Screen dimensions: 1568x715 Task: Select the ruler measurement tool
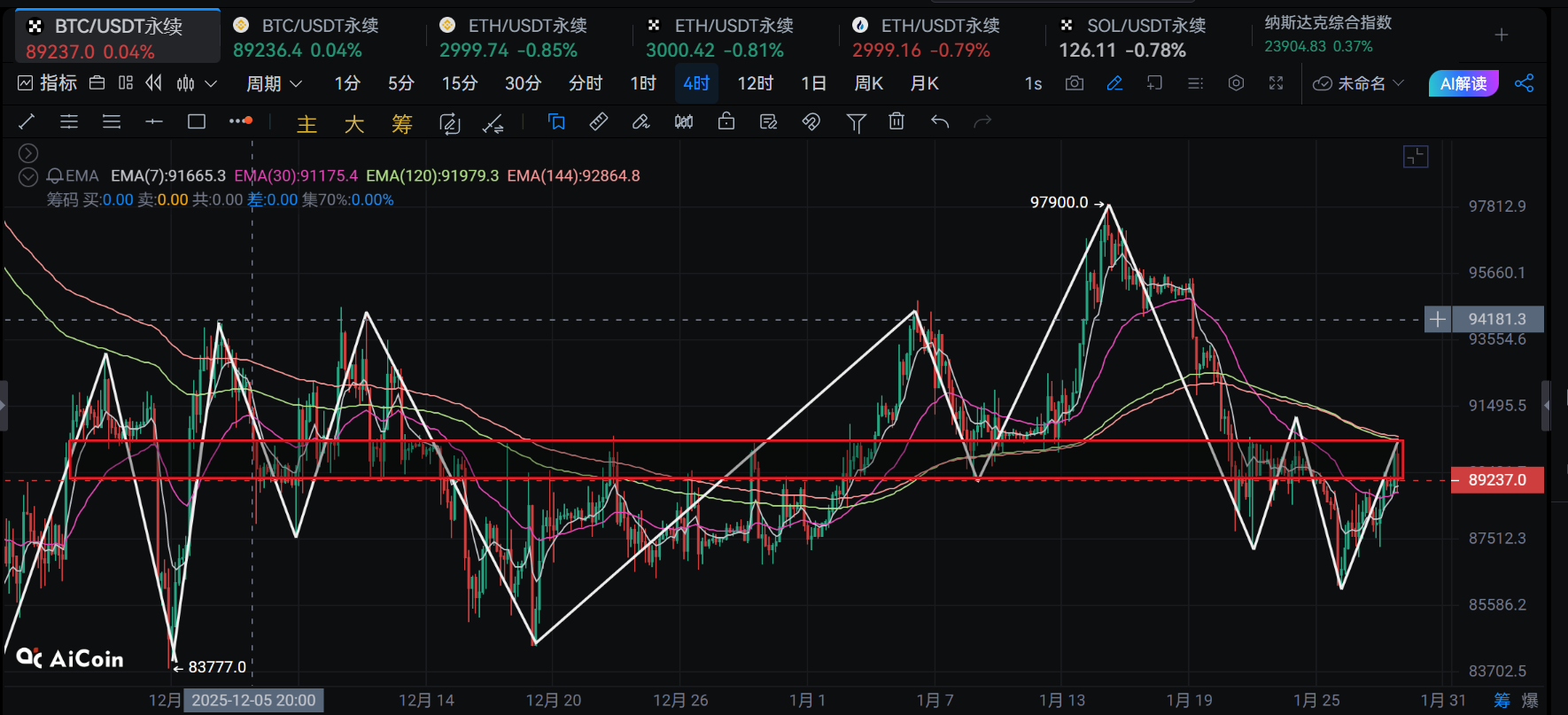pyautogui.click(x=599, y=122)
